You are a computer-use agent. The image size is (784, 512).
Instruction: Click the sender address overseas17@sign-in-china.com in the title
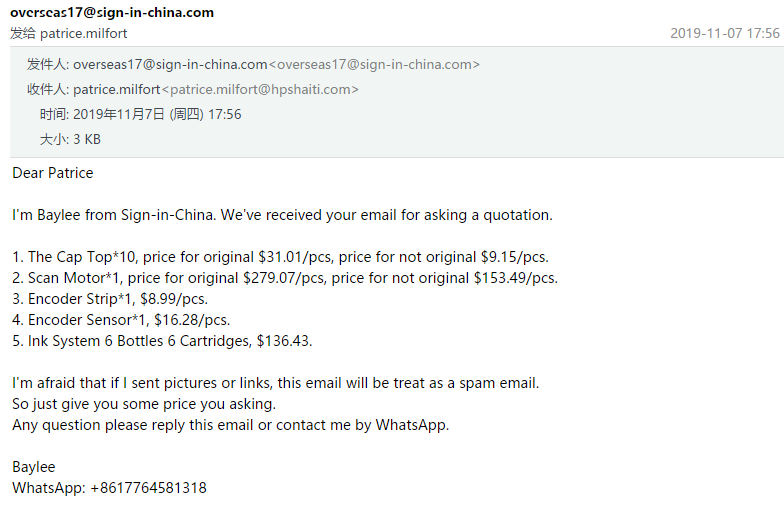[112, 12]
